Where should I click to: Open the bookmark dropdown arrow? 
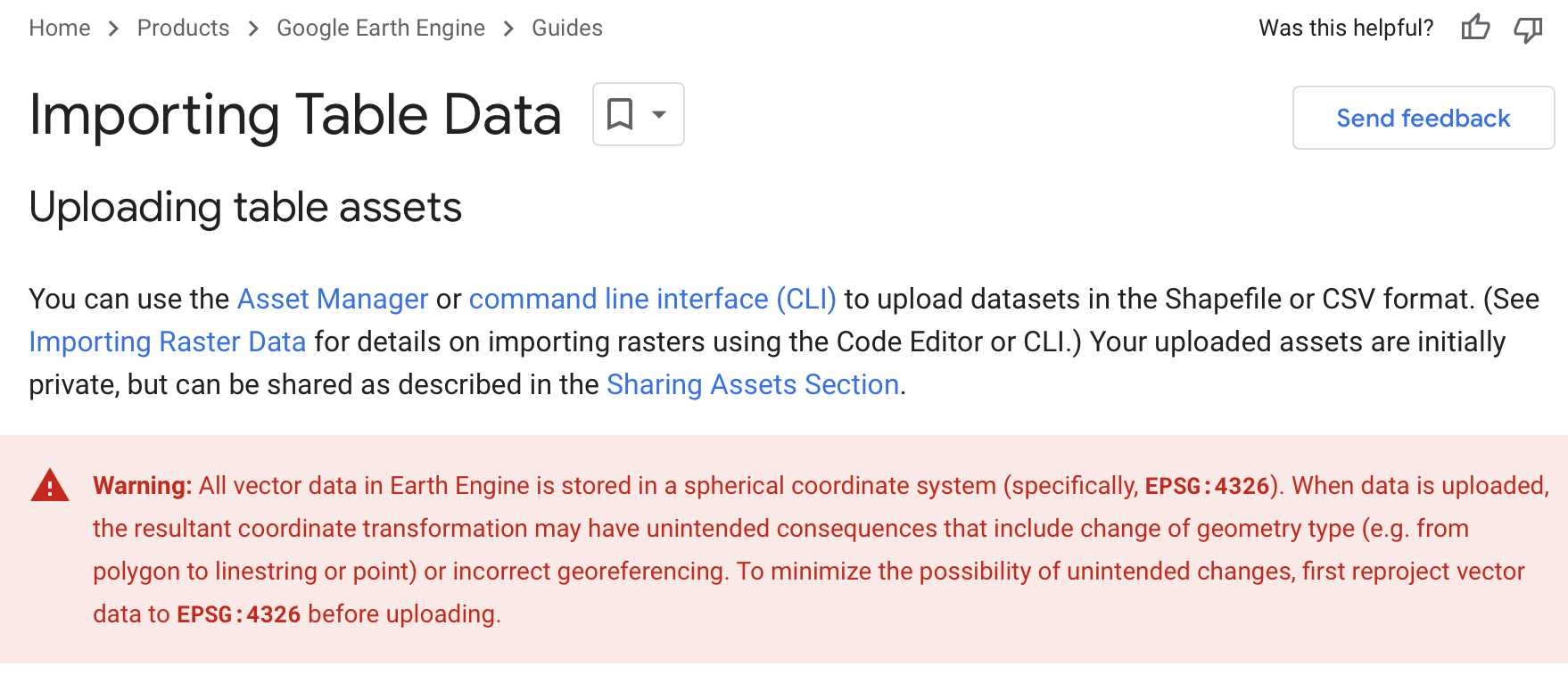click(x=659, y=114)
